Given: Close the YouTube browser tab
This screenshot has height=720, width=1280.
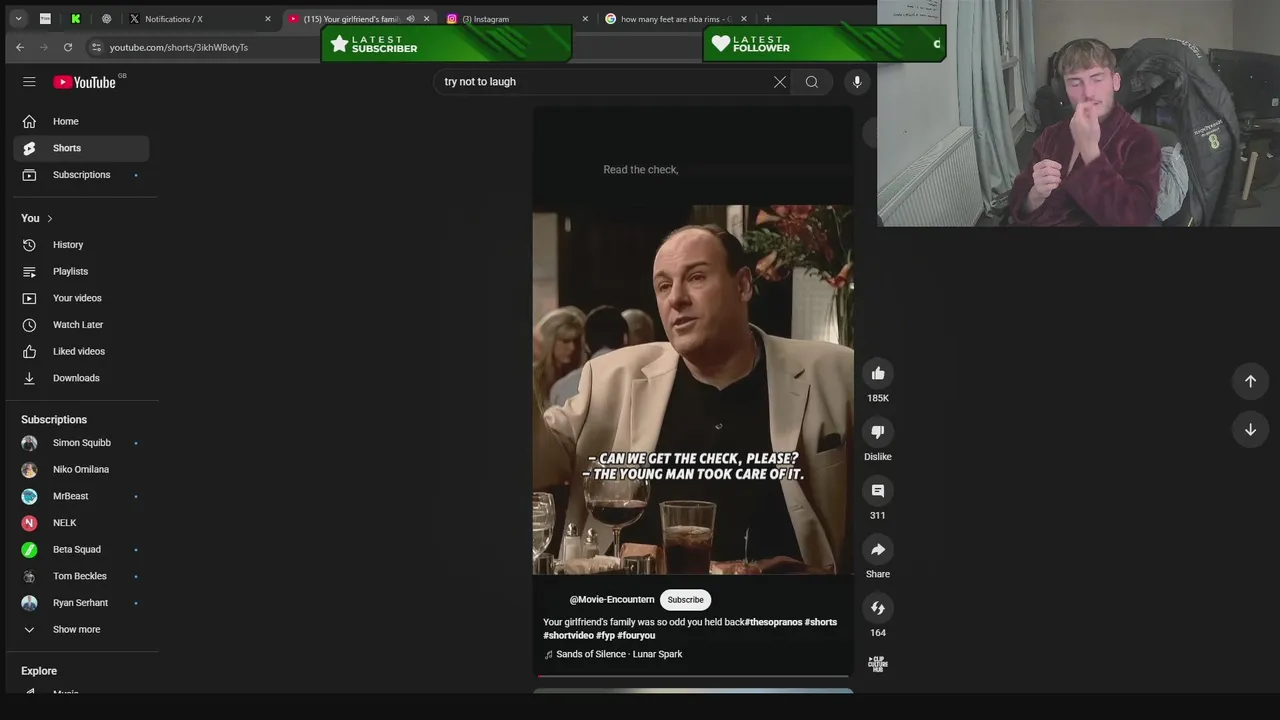Looking at the screenshot, I should coord(427,19).
